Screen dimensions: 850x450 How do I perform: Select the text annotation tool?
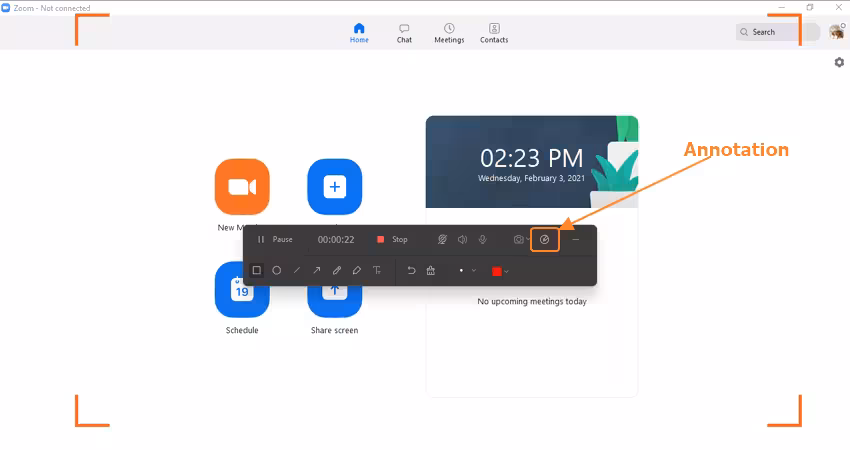[x=377, y=270]
